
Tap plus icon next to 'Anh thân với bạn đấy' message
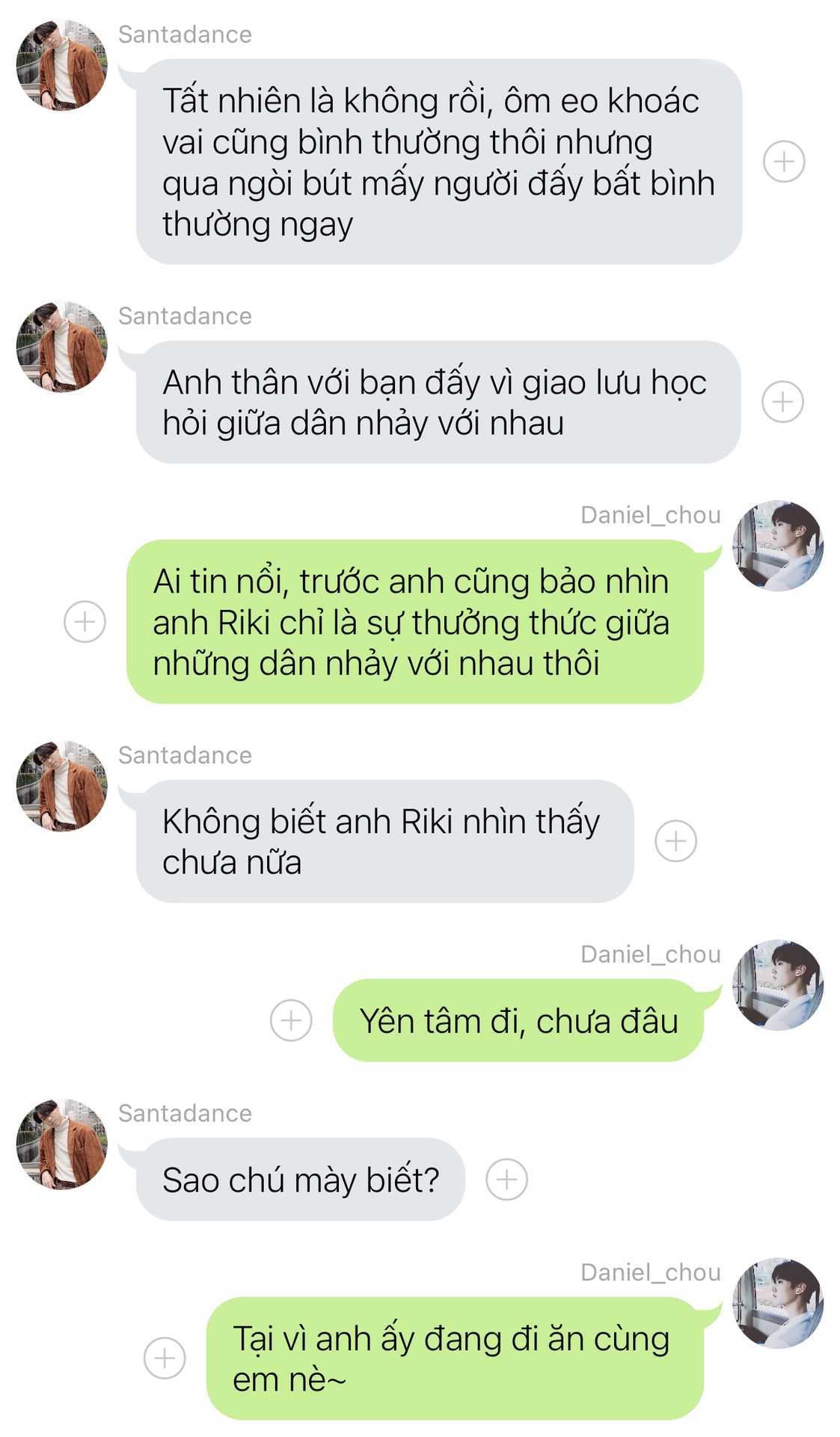(782, 402)
